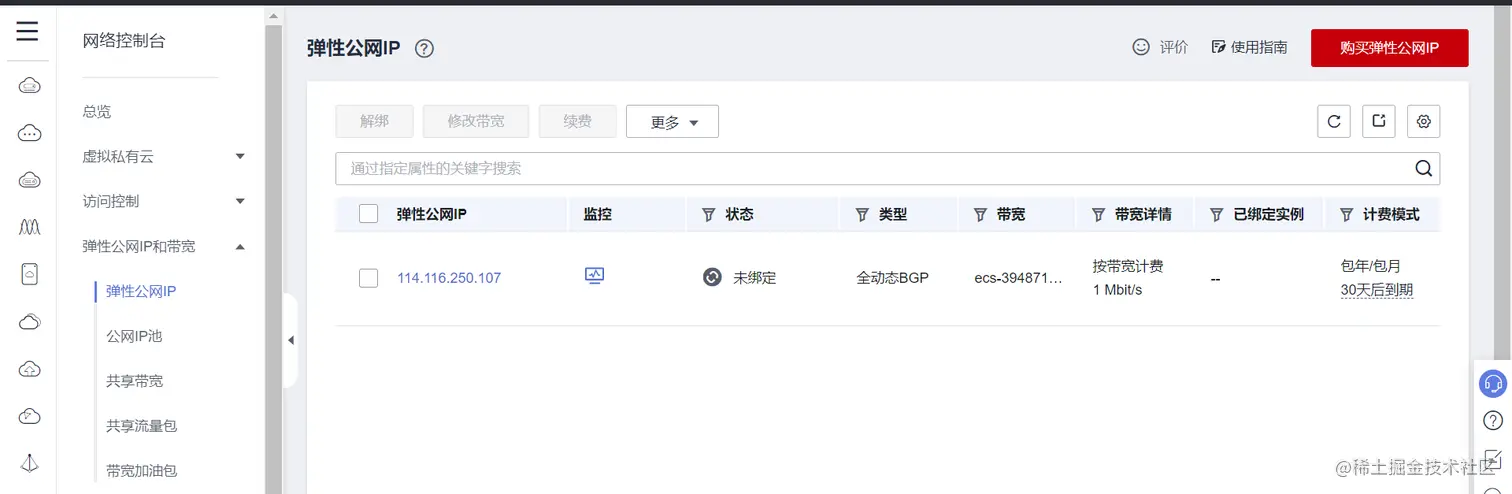Screen dimensions: 1512x494
Task: Click 30天后到期 expiry text
Action: (1377, 290)
